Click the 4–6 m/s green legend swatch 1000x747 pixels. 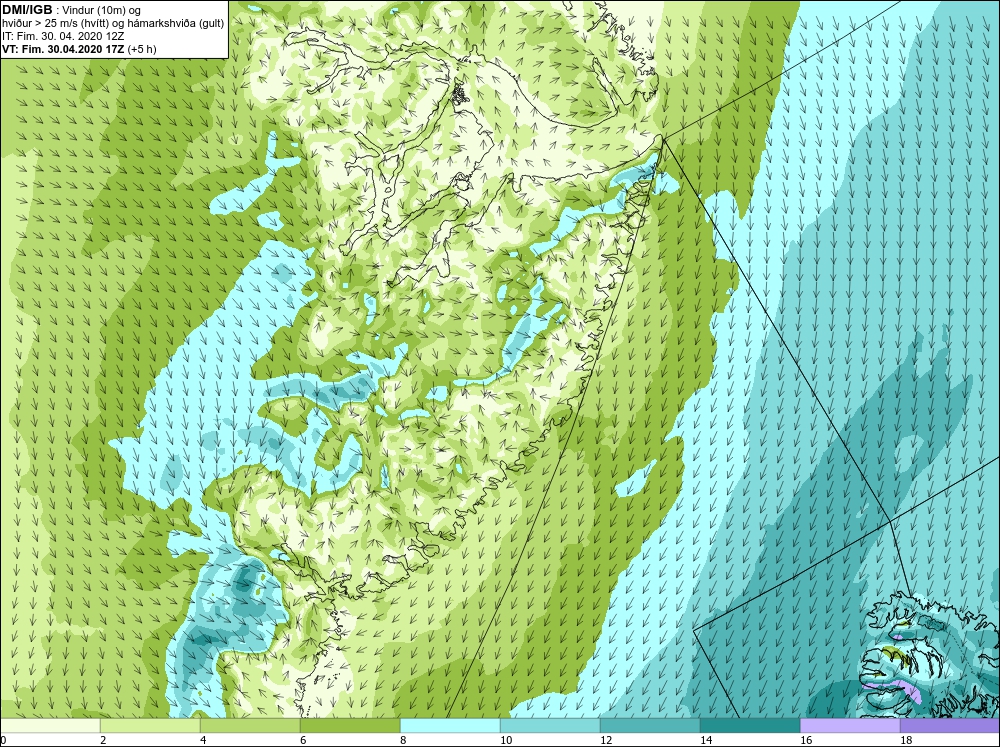pos(250,726)
